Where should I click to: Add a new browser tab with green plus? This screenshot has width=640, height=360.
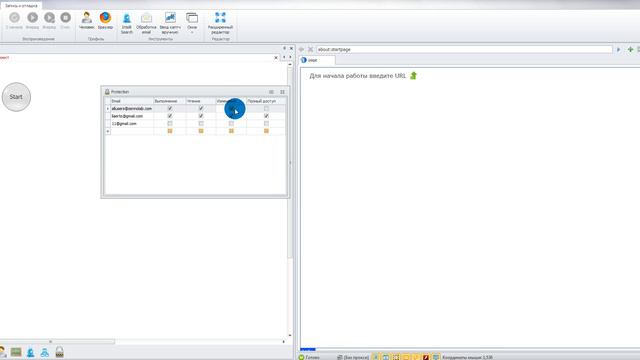pos(630,49)
